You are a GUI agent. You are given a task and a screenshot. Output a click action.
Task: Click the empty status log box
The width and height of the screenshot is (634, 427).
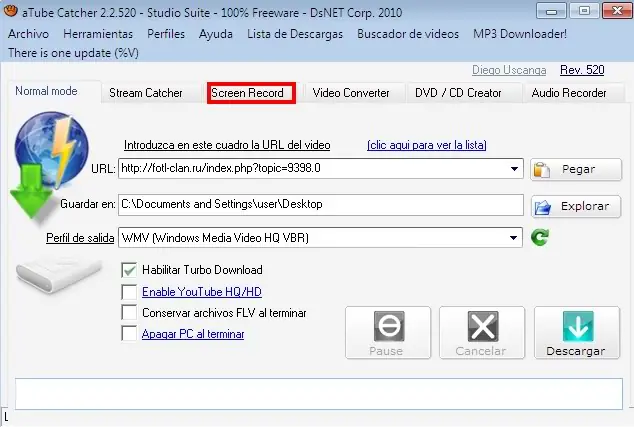point(319,393)
